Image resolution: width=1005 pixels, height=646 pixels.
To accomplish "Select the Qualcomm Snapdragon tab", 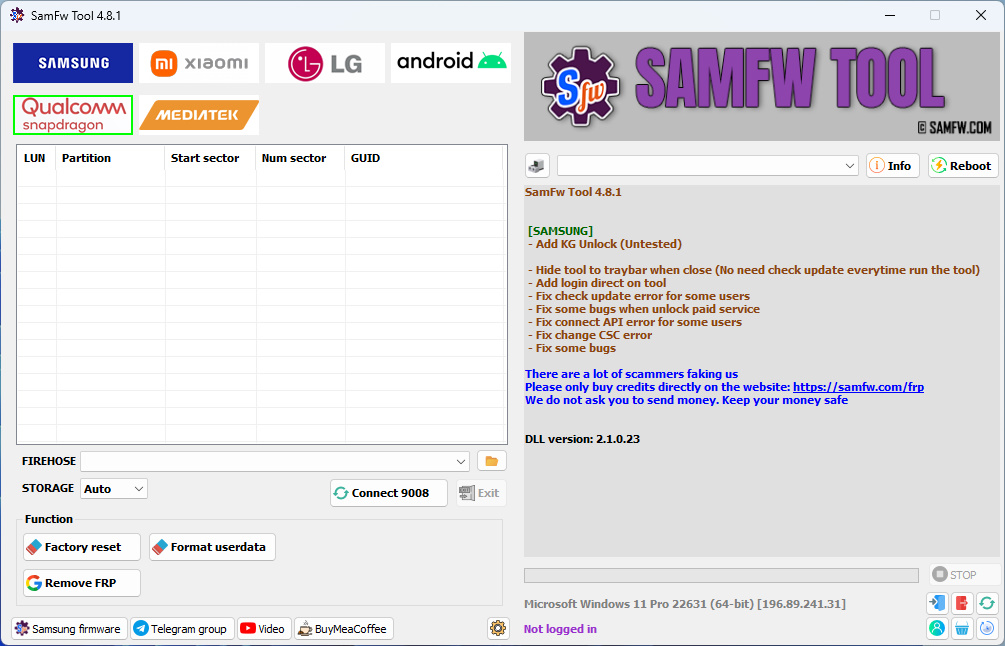I will tap(73, 115).
